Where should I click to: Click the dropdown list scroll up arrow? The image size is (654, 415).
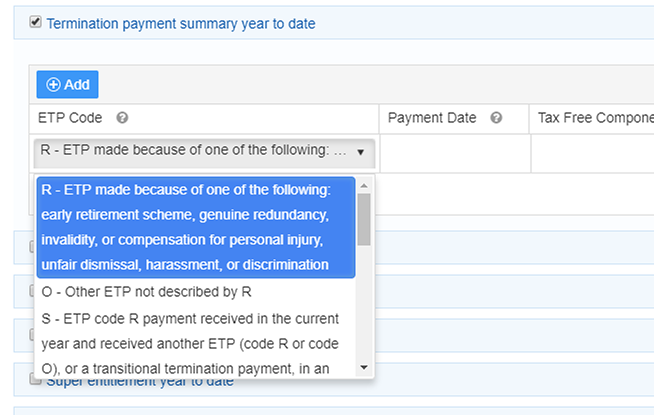pyautogui.click(x=364, y=185)
